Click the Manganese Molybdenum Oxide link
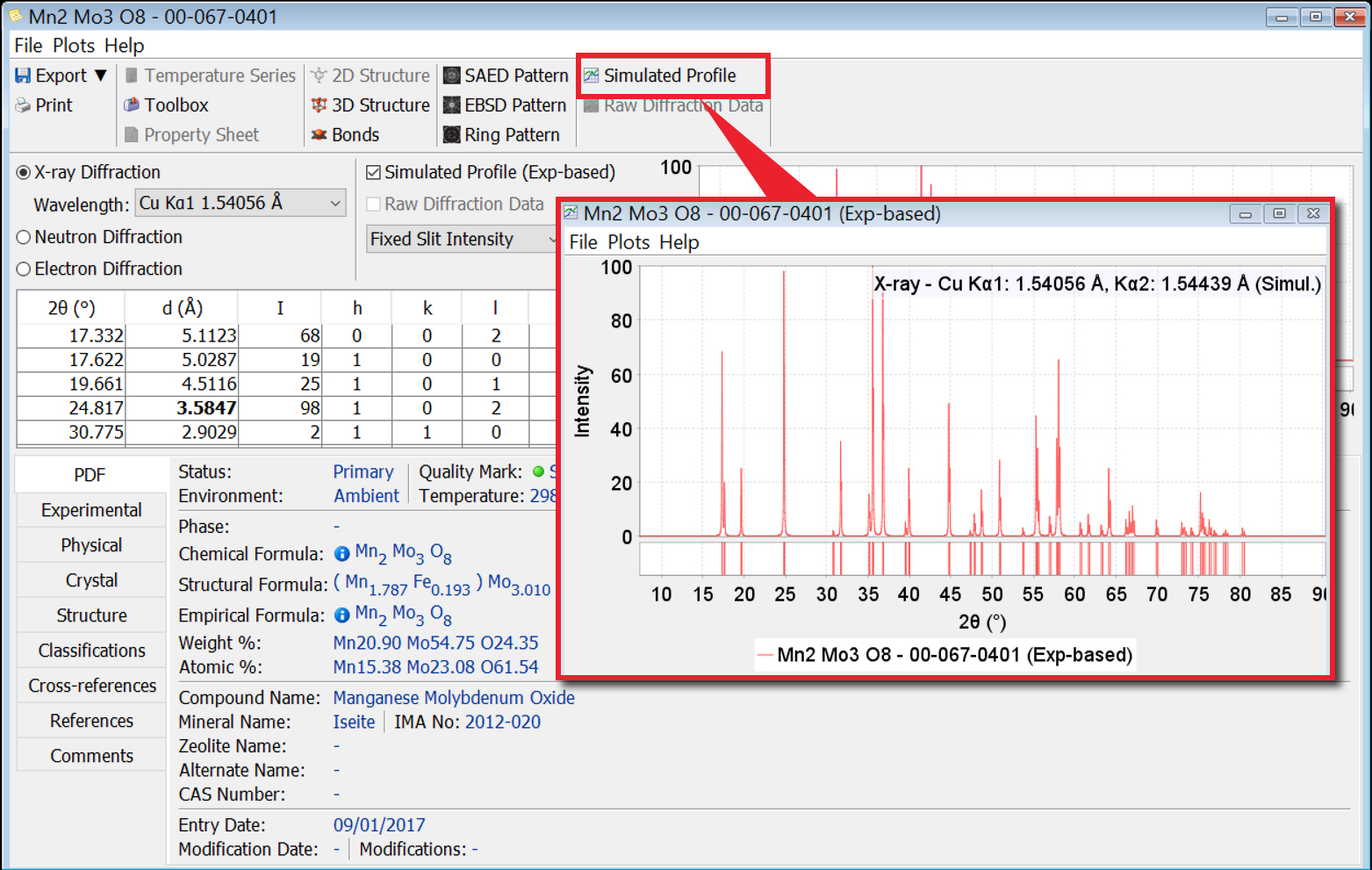1372x870 pixels. [454, 698]
